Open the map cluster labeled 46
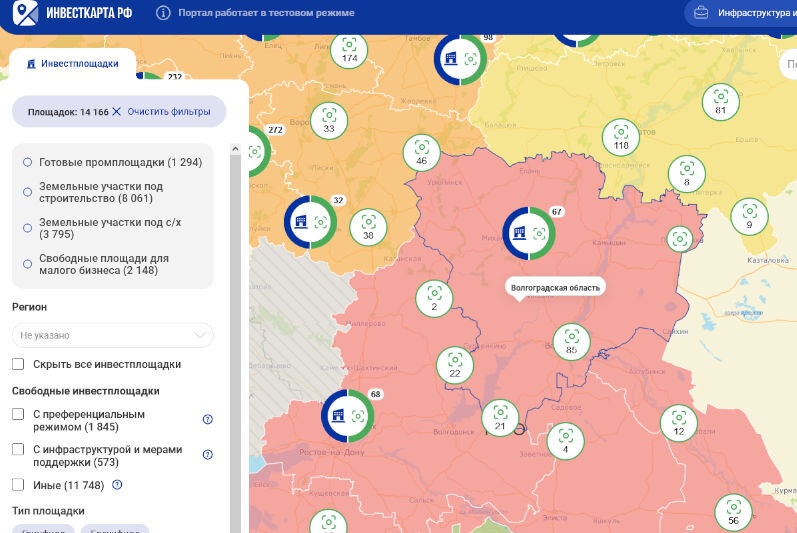Viewport: 797px width, 533px height. pos(421,153)
